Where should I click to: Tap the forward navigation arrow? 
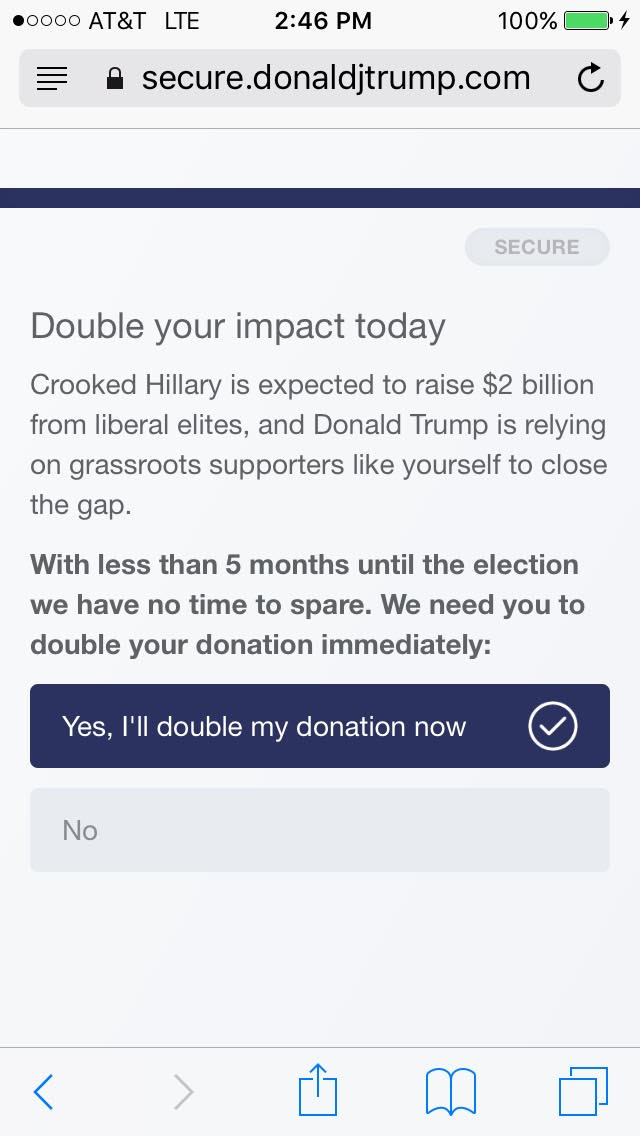tap(183, 1091)
